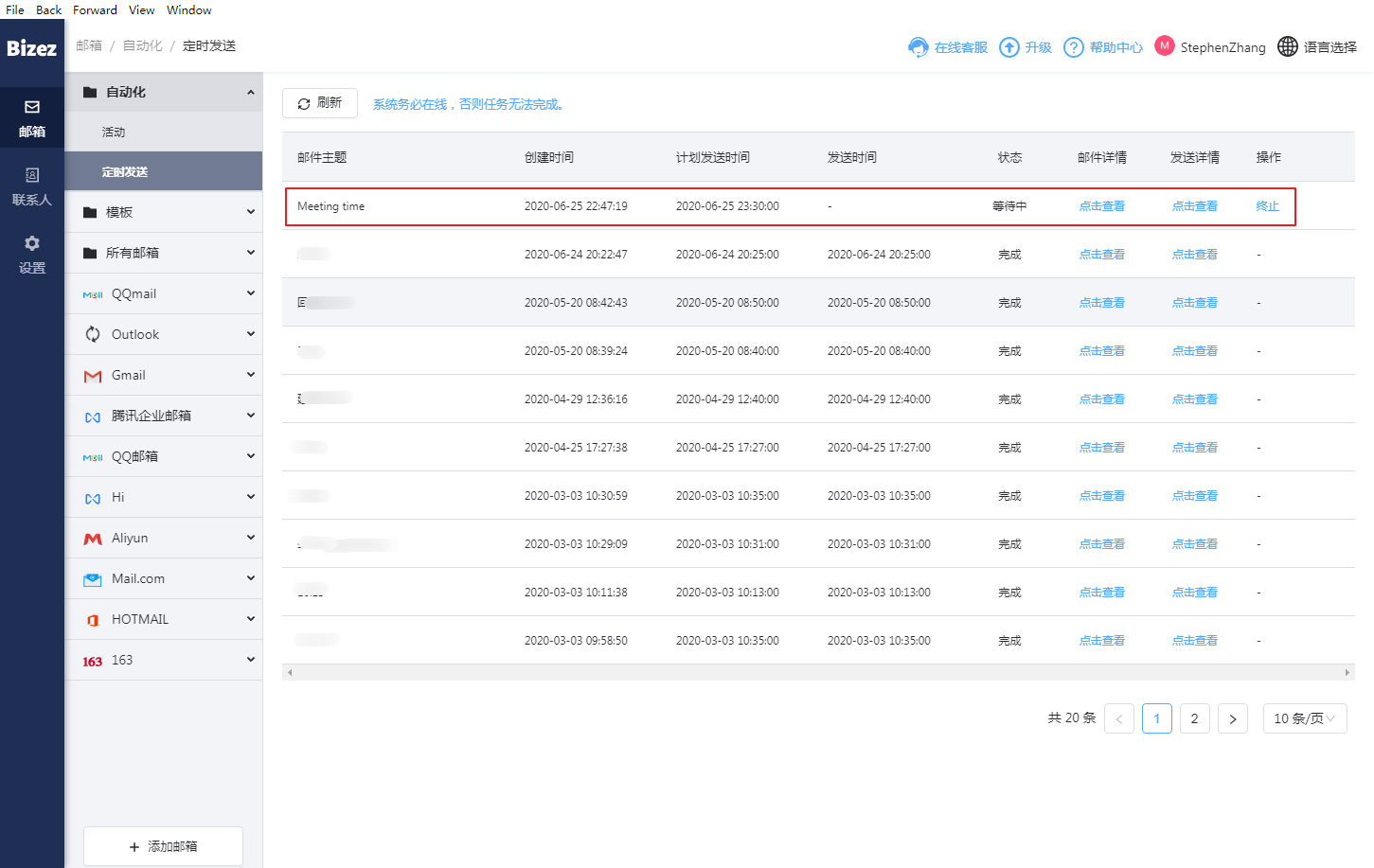Click the 163 mail icon
The image size is (1374, 868).
pos(93,661)
